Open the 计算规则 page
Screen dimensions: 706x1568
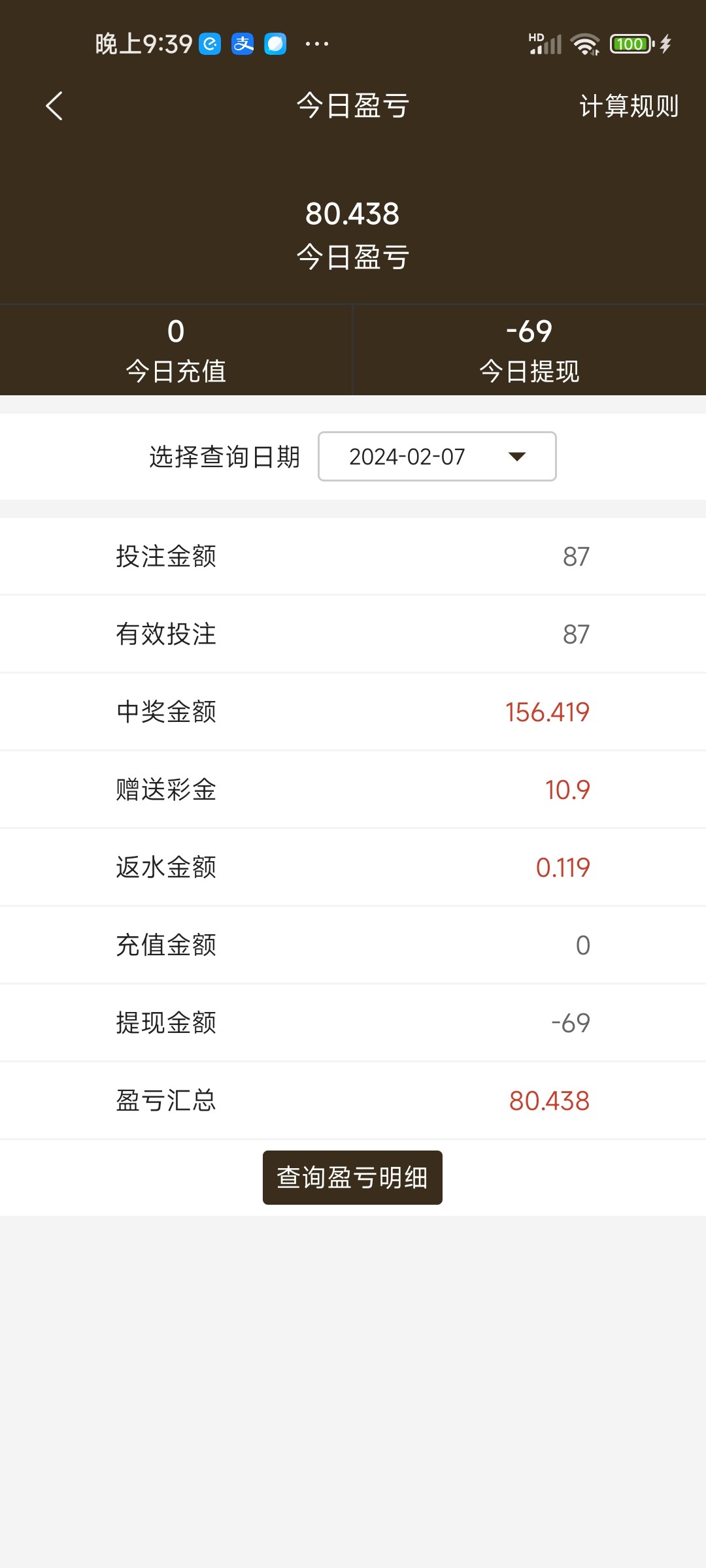[x=628, y=106]
